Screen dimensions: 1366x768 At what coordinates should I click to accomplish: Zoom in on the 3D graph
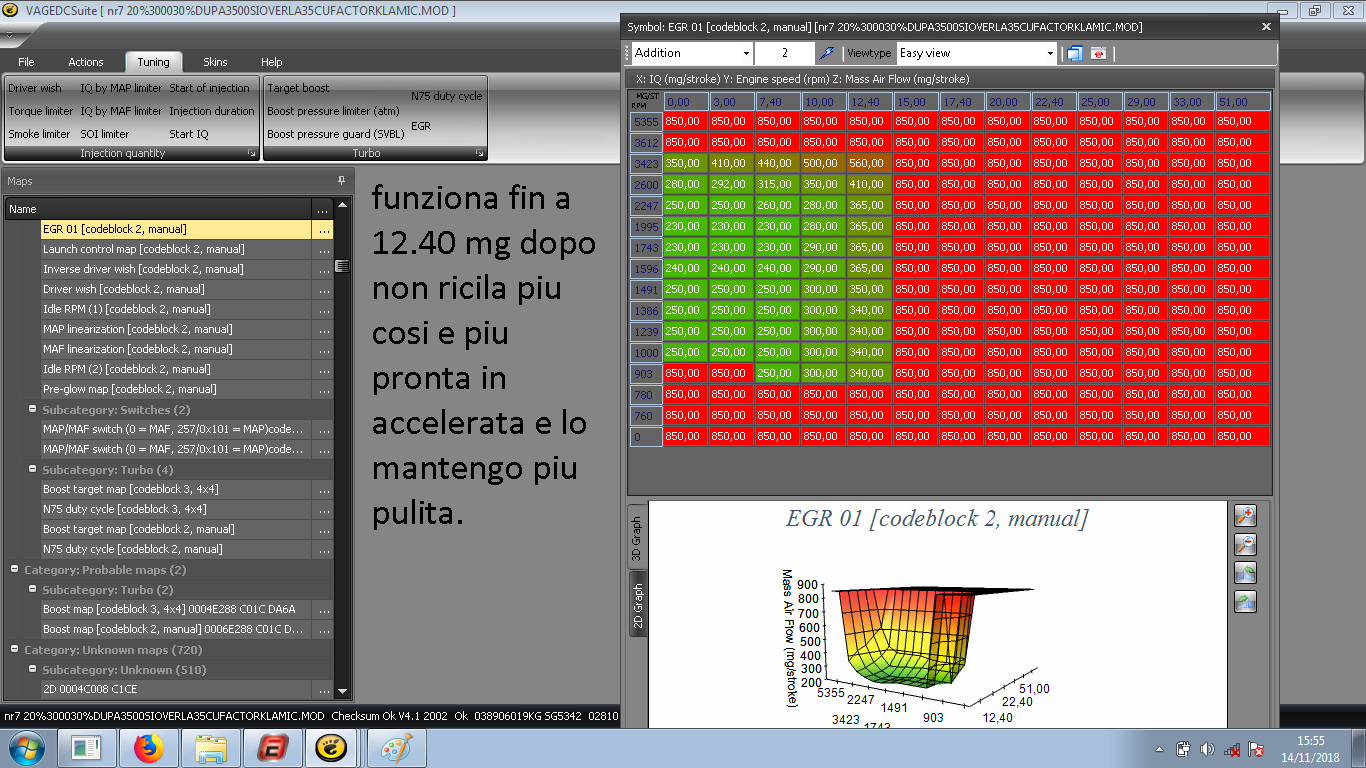[1245, 516]
